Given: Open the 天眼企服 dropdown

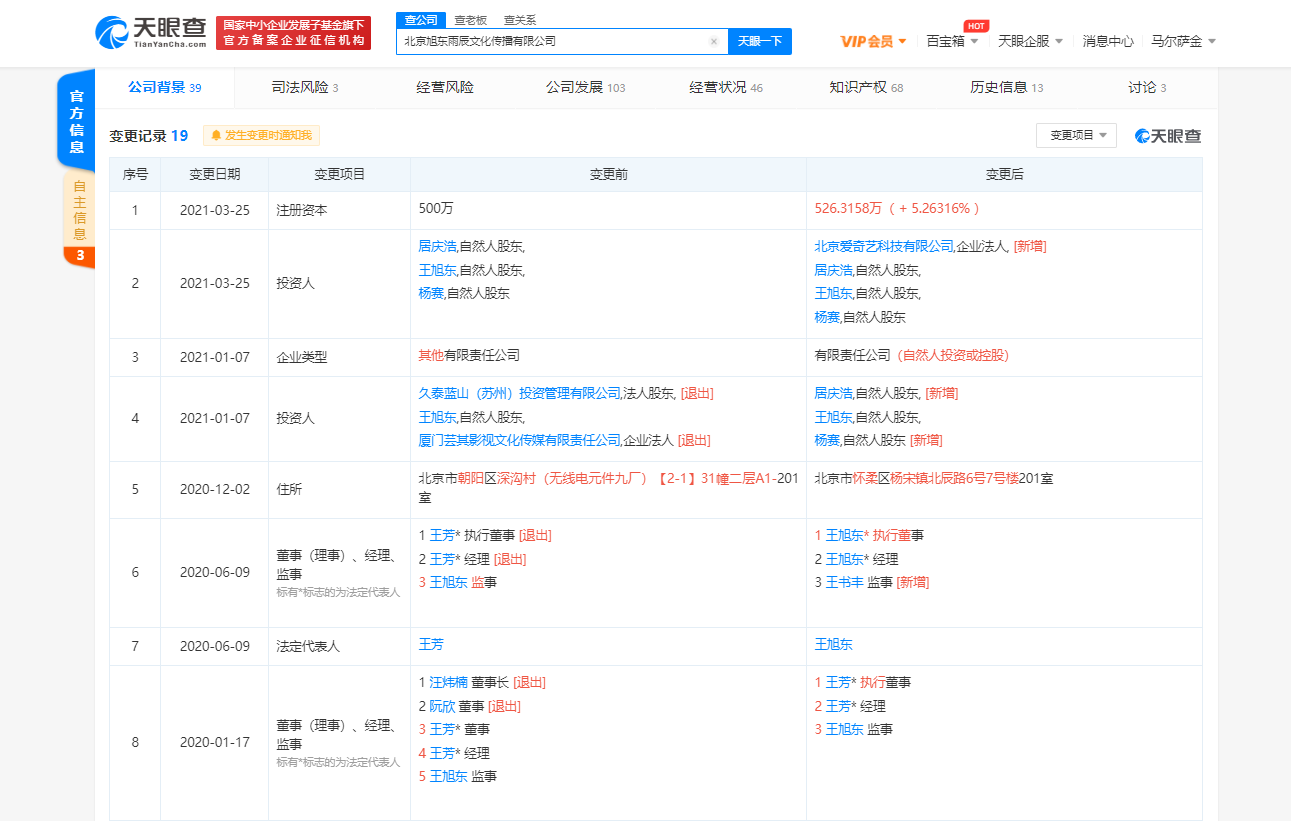Looking at the screenshot, I should (x=1030, y=41).
